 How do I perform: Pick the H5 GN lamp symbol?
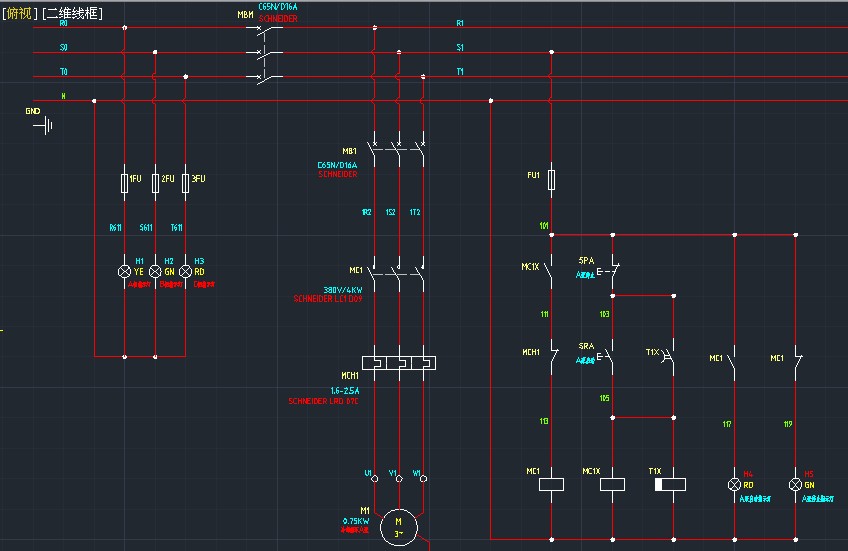click(x=796, y=484)
